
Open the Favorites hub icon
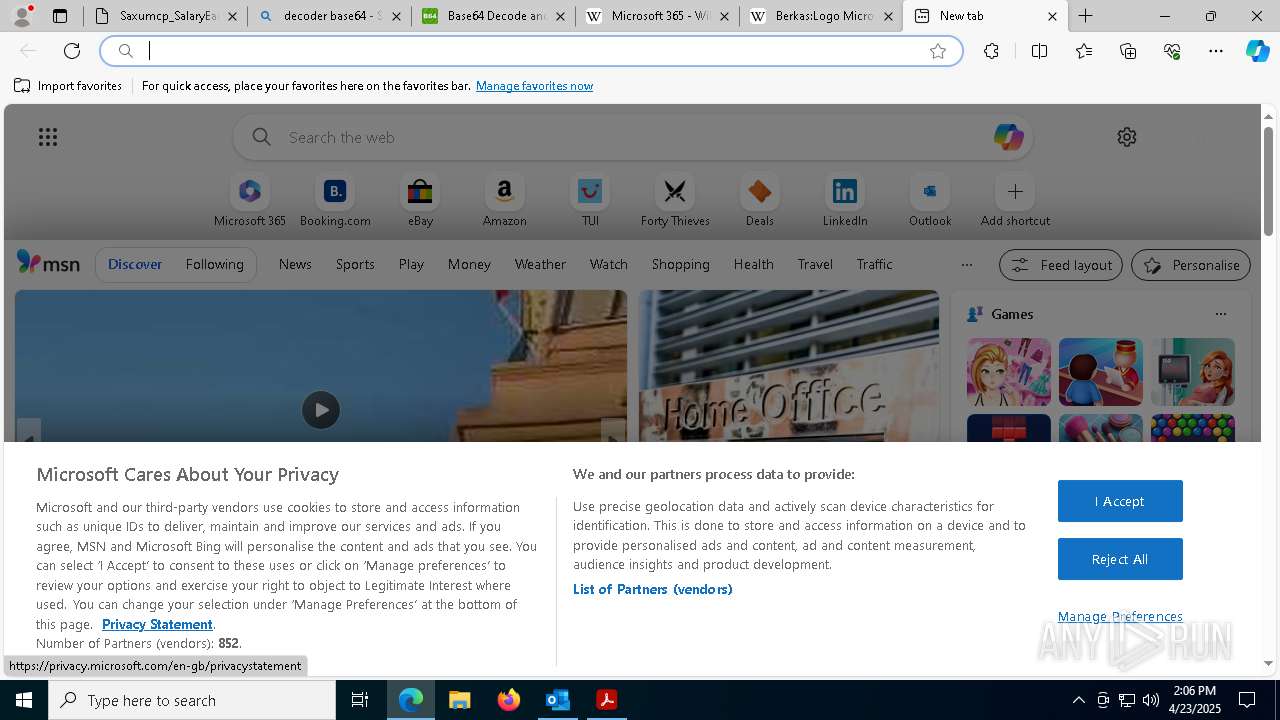pos(1084,51)
